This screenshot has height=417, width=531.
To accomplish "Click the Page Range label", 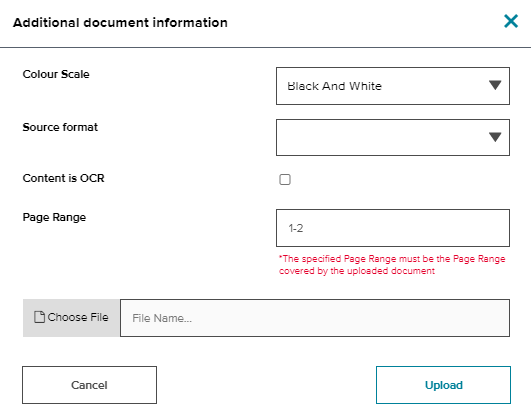I will [54, 217].
